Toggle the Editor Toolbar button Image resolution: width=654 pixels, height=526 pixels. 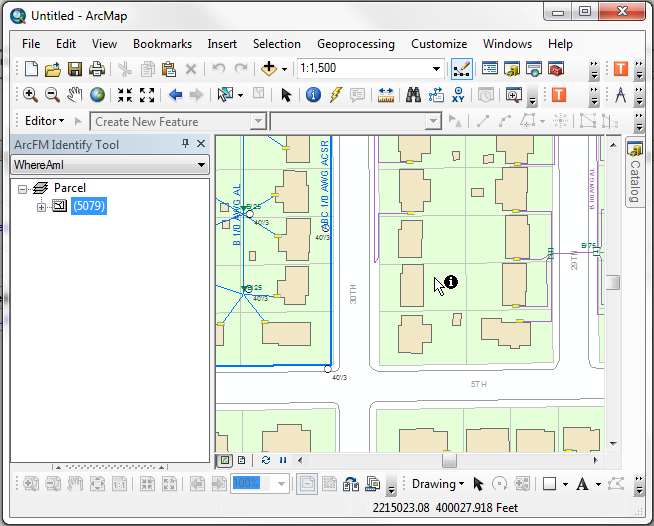tap(461, 69)
